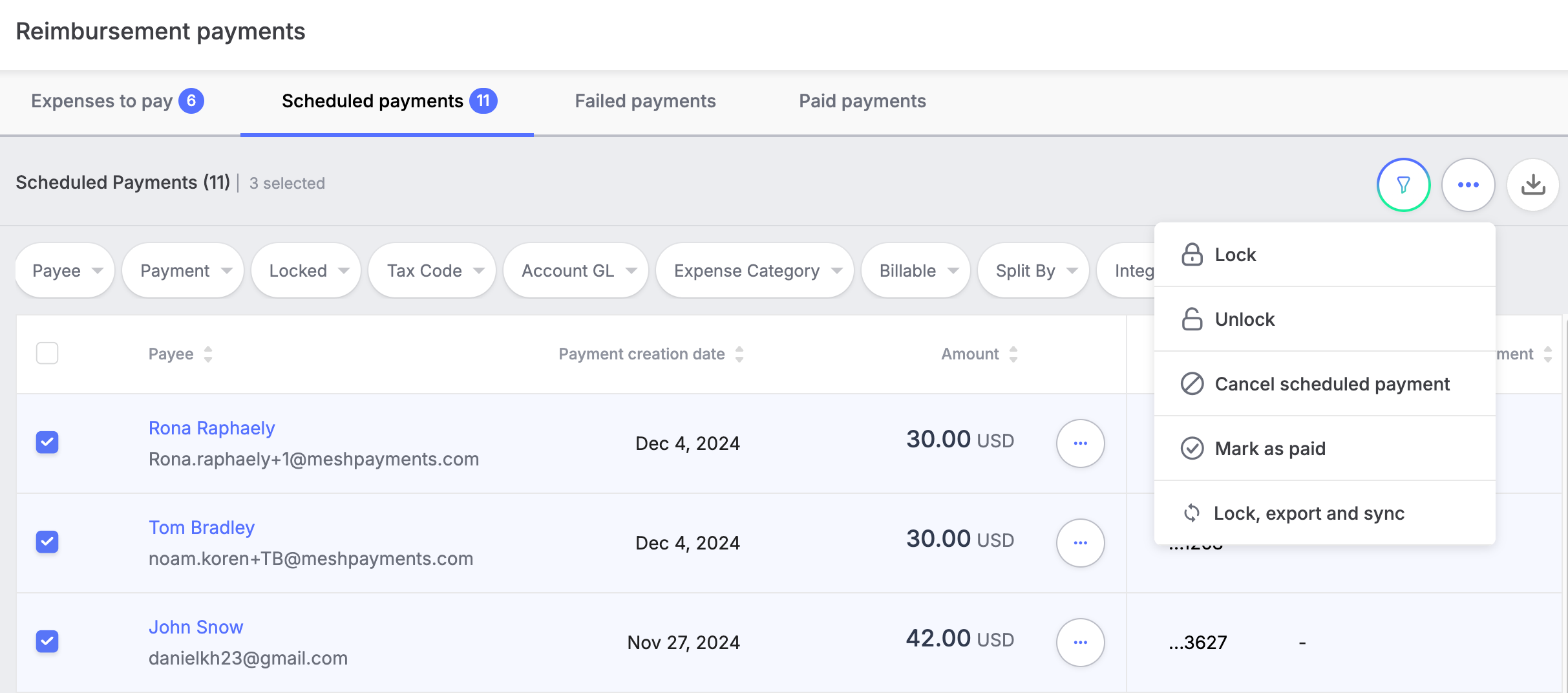This screenshot has width=1568, height=693.
Task: Open row actions for John Snow
Action: pyautogui.click(x=1080, y=643)
